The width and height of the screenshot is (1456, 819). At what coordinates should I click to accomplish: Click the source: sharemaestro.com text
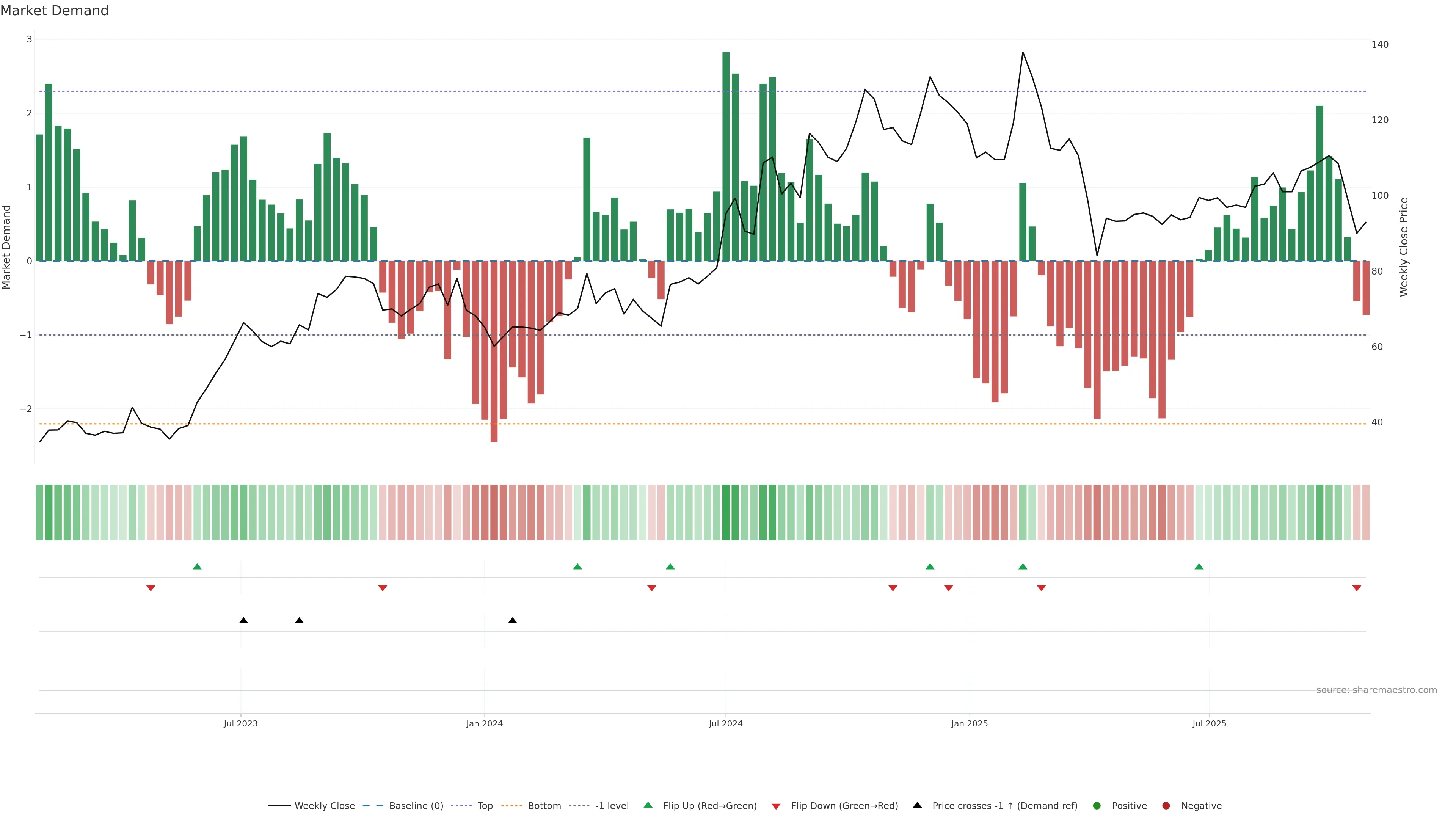point(1376,690)
